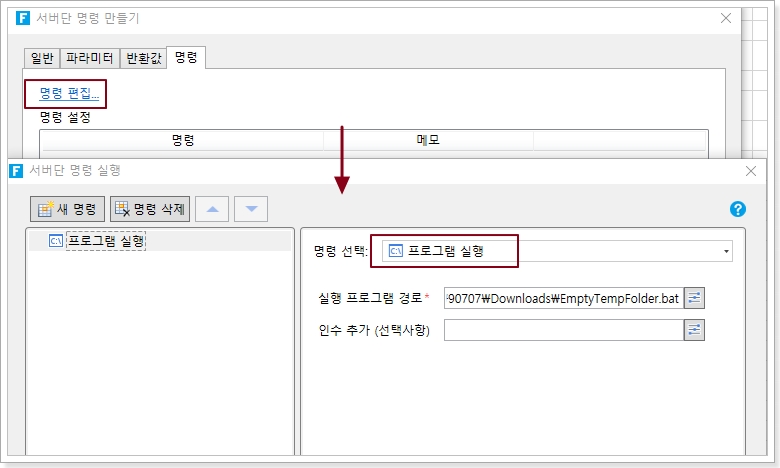Move command down with the down arrow
Screen dimensions: 780x468
(x=251, y=208)
